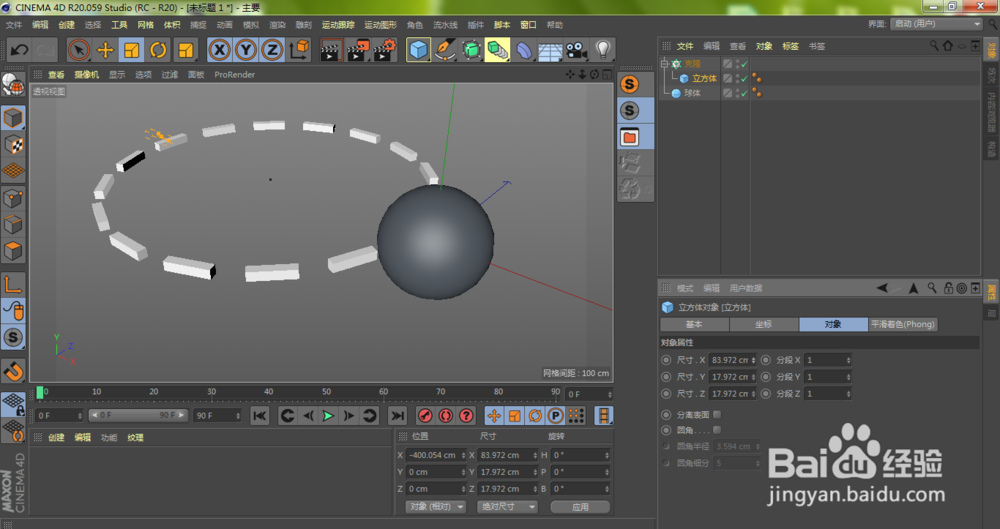Screen dimensions: 1000x529
Task: Open the subdivision surface generators icon
Action: (x=471, y=50)
